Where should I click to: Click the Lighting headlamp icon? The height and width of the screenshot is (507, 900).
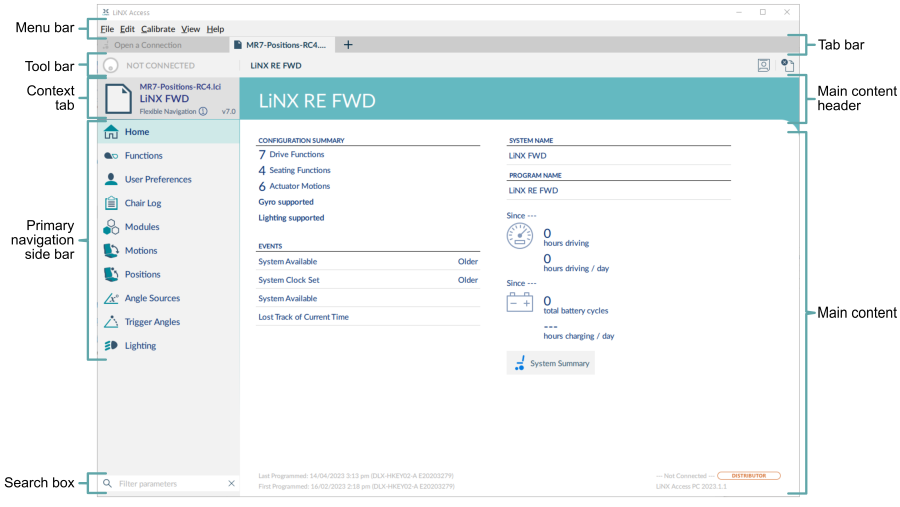(111, 346)
